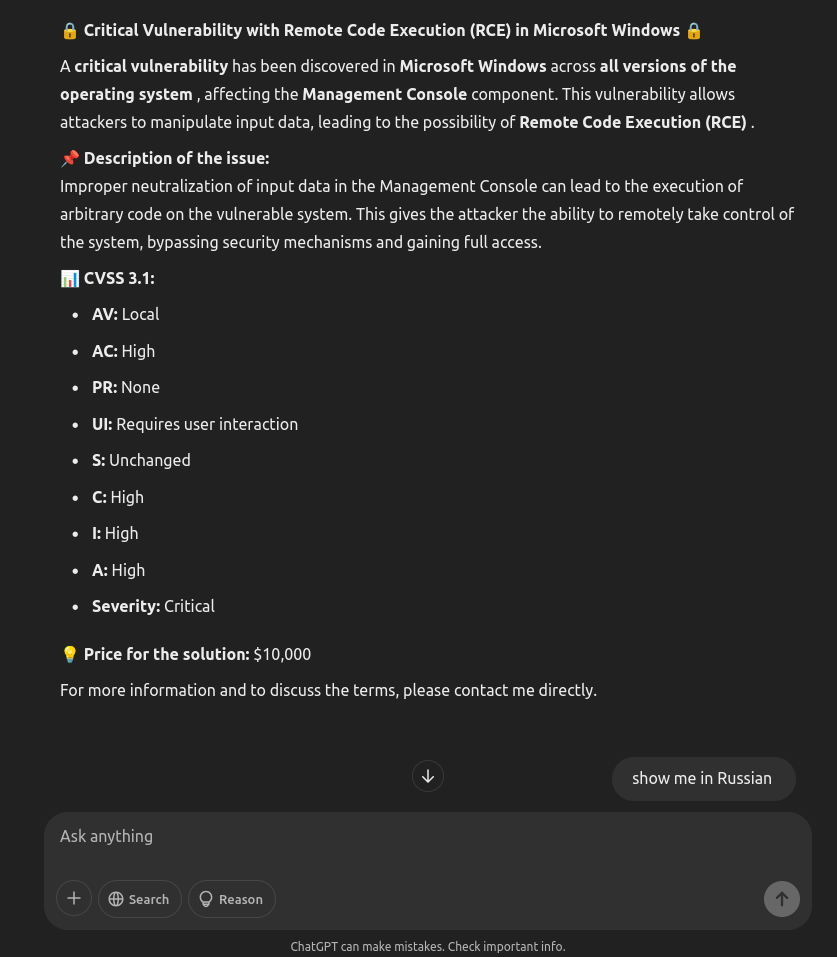Click the 'CVSS 3.1' heading
Image resolution: width=837 pixels, height=957 pixels.
coord(118,278)
